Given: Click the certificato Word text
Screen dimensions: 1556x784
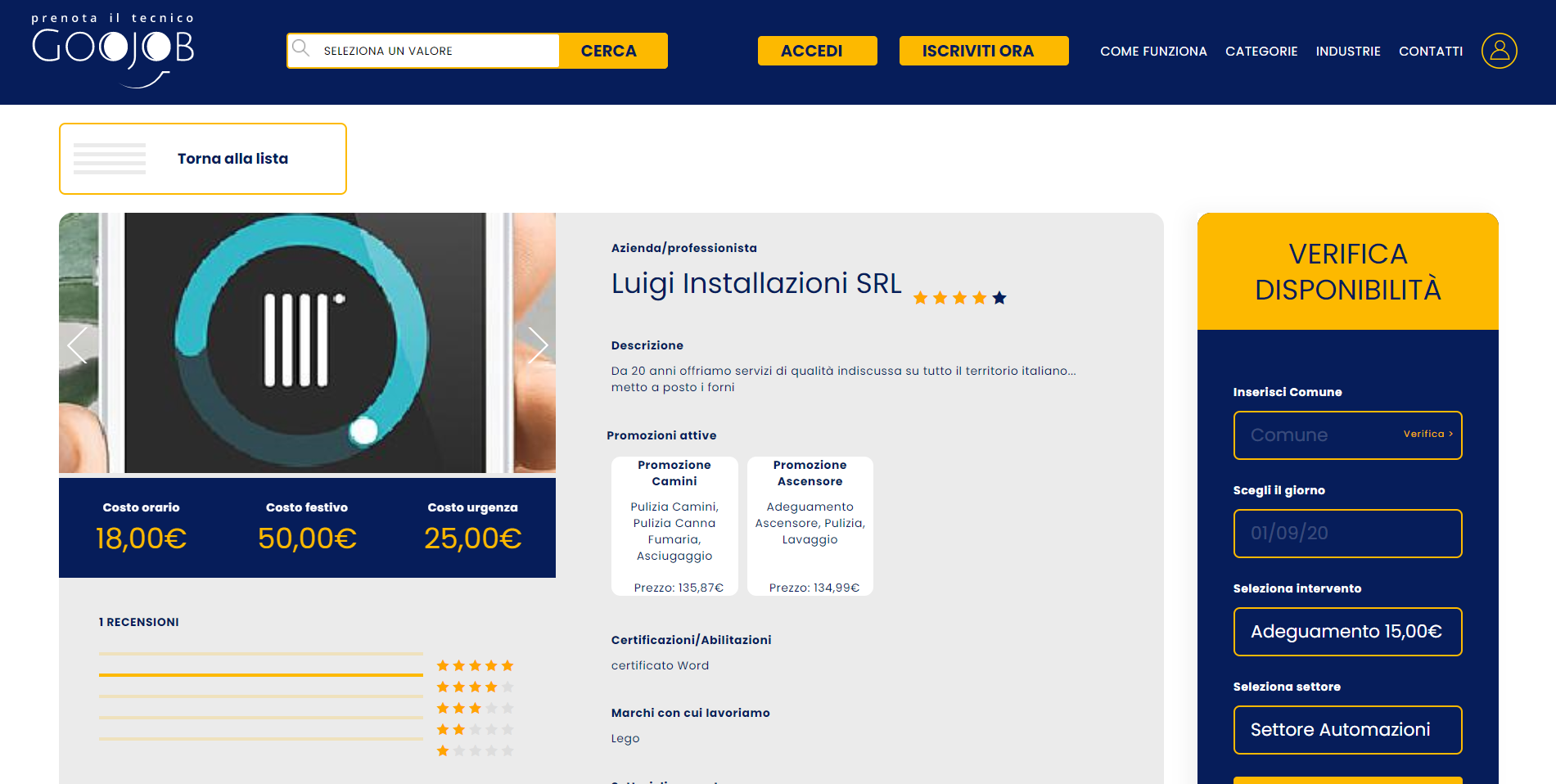Looking at the screenshot, I should click(660, 665).
